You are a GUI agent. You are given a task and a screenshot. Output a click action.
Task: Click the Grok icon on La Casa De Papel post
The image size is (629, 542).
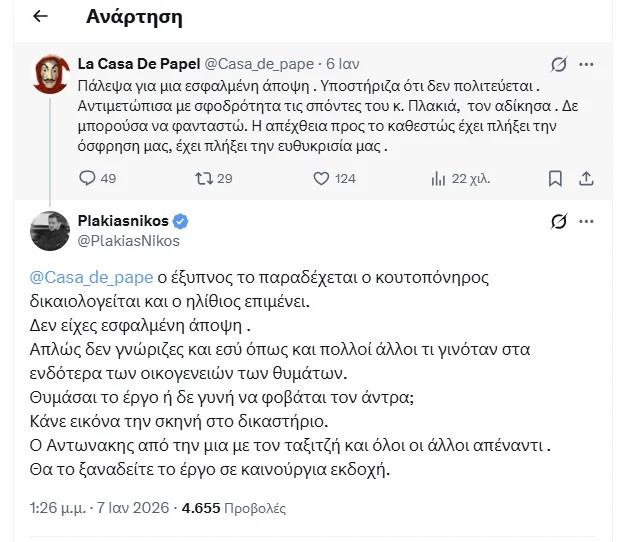tap(560, 64)
